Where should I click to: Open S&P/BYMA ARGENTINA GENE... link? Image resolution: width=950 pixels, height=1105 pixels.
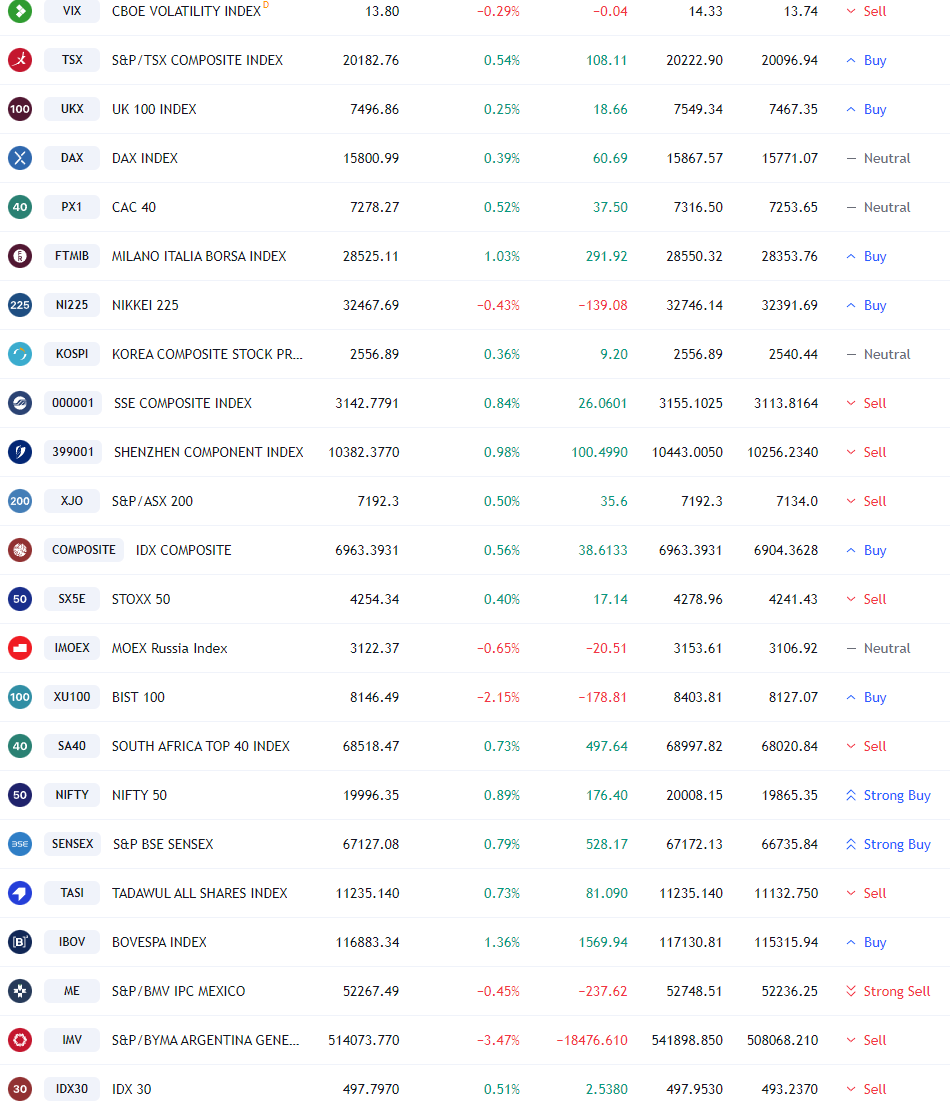point(206,1039)
